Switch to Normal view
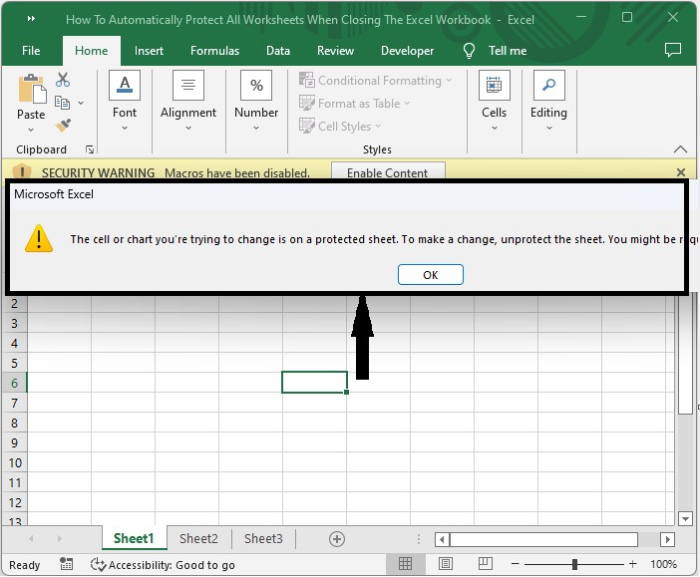The height and width of the screenshot is (577, 700). pyautogui.click(x=405, y=564)
